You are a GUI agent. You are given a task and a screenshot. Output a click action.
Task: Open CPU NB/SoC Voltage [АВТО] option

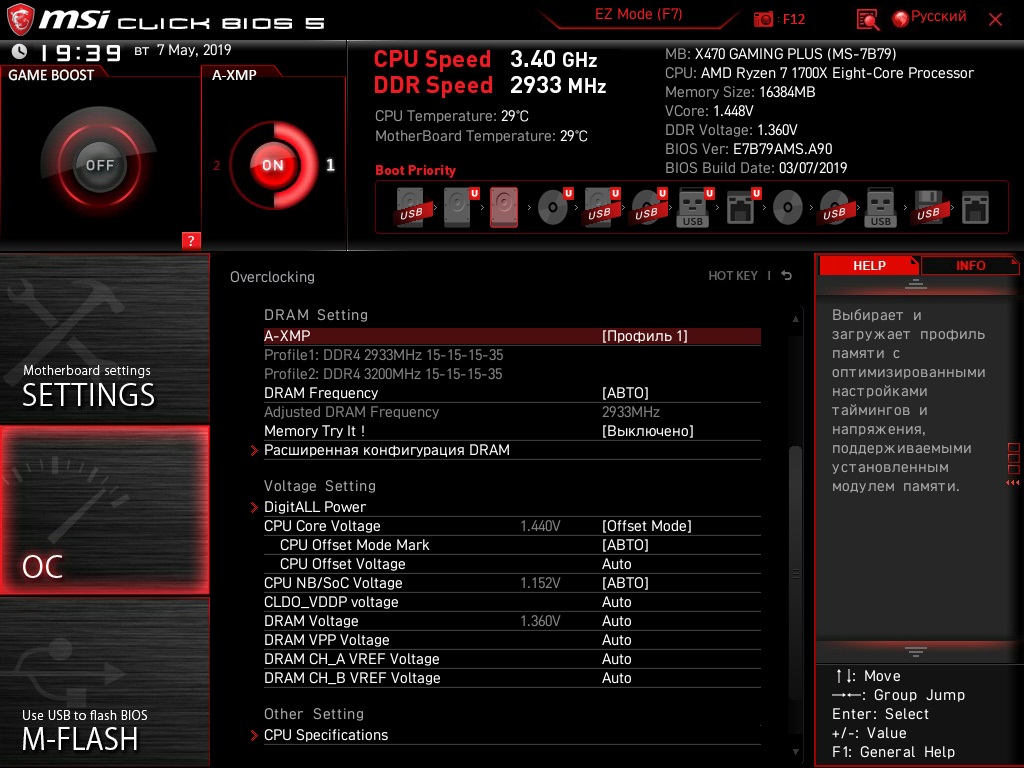coord(625,583)
